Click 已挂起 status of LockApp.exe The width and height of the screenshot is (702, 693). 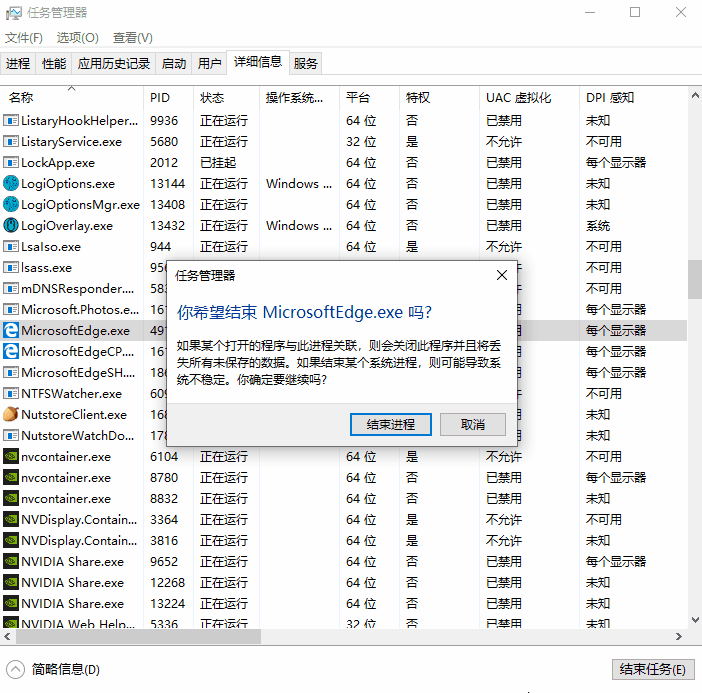(218, 163)
